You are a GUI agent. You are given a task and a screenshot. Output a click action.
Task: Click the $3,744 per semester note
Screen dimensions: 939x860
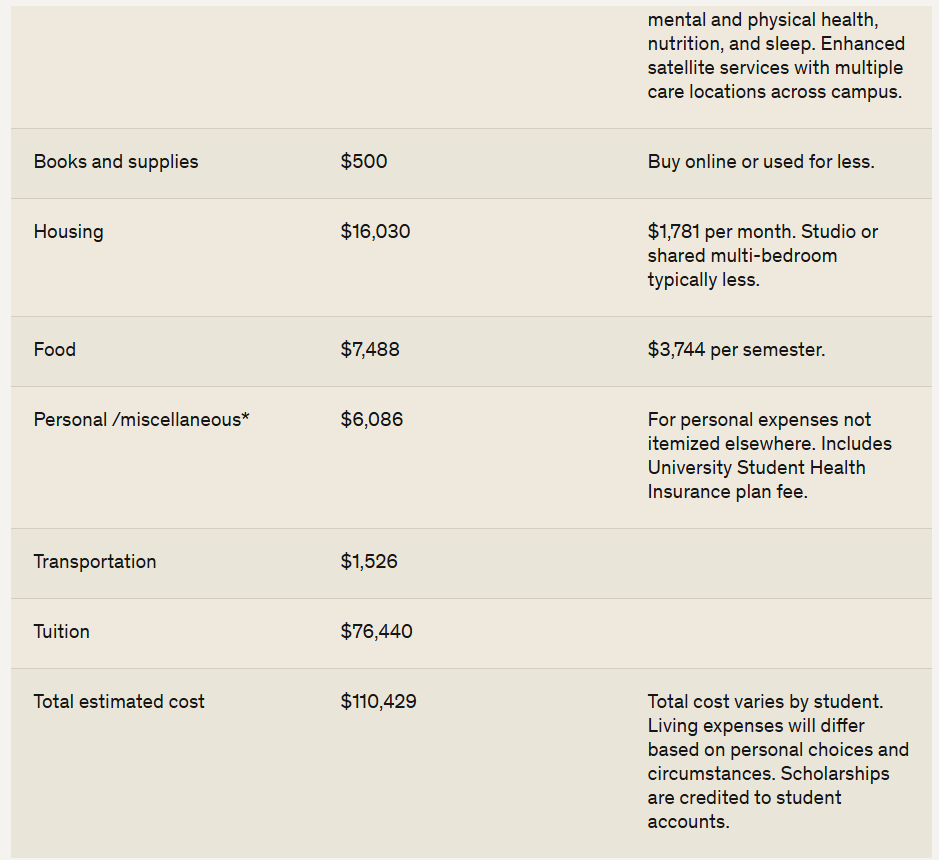(736, 350)
